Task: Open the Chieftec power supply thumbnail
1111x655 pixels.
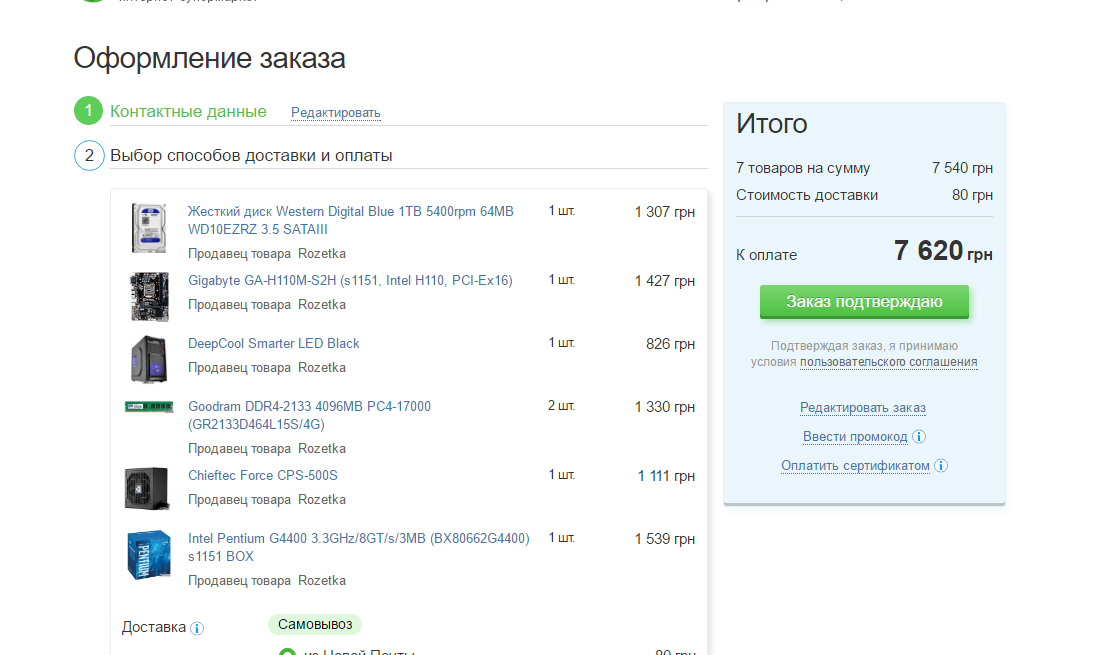Action: [147, 488]
